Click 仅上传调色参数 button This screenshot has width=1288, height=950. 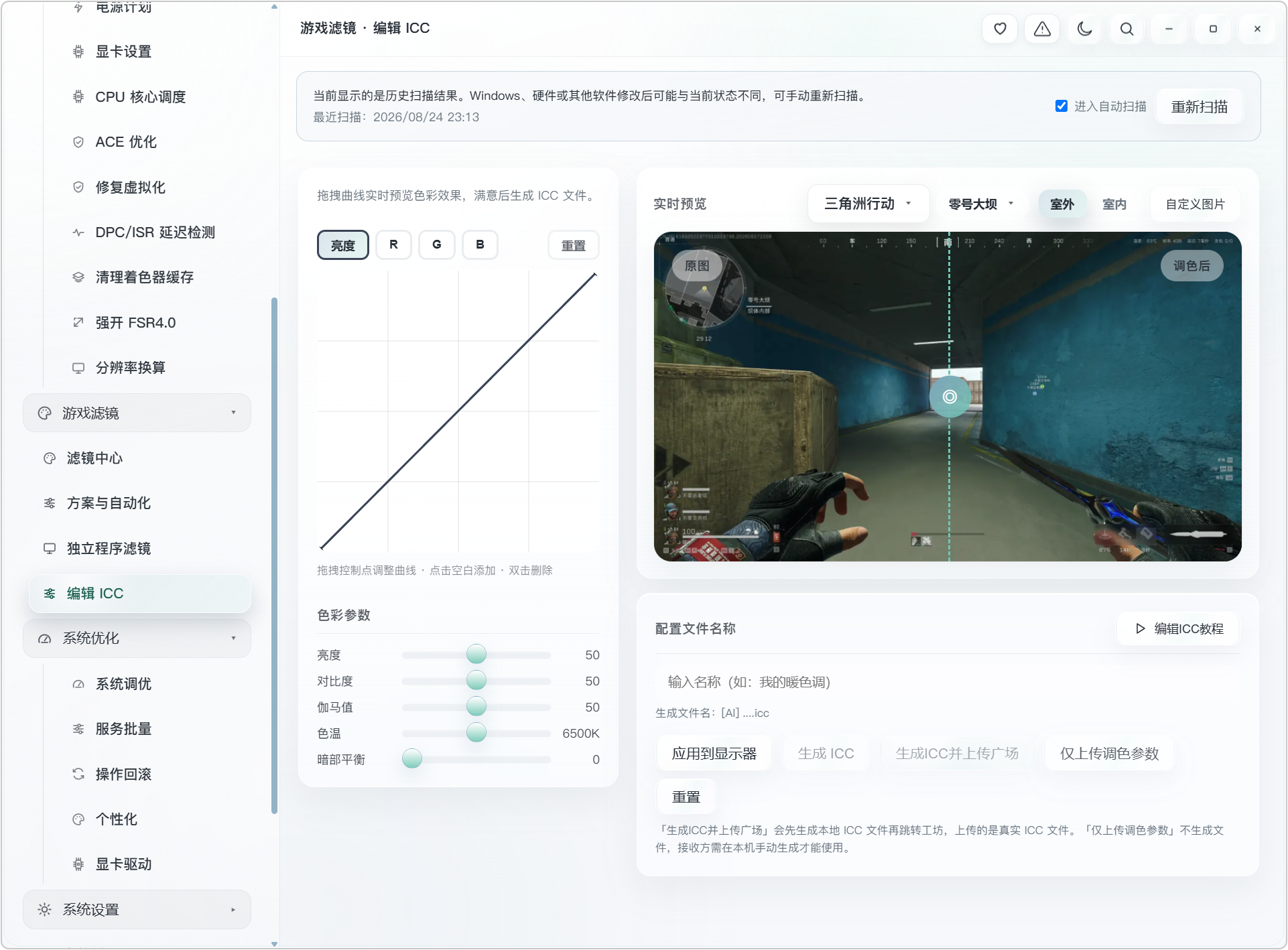[x=1109, y=754]
